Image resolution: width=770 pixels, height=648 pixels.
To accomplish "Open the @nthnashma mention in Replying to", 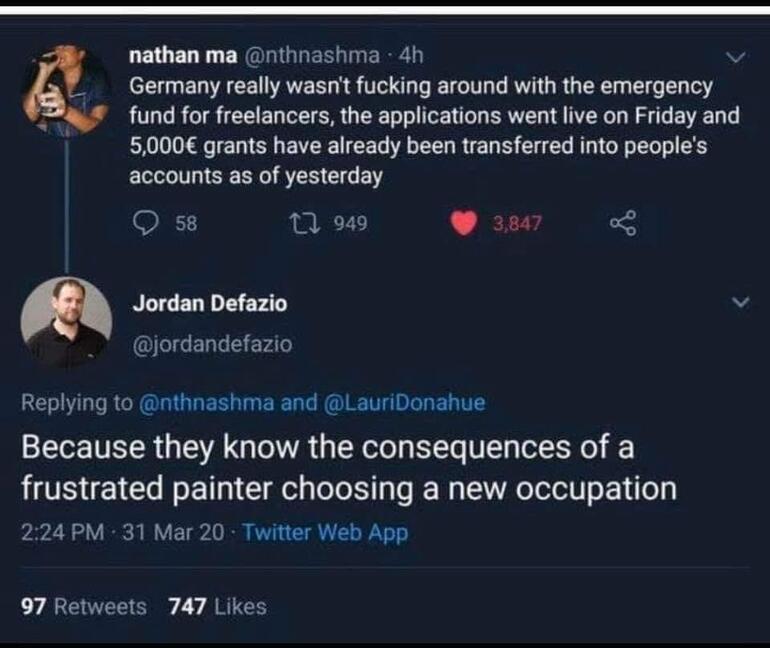I will (207, 403).
